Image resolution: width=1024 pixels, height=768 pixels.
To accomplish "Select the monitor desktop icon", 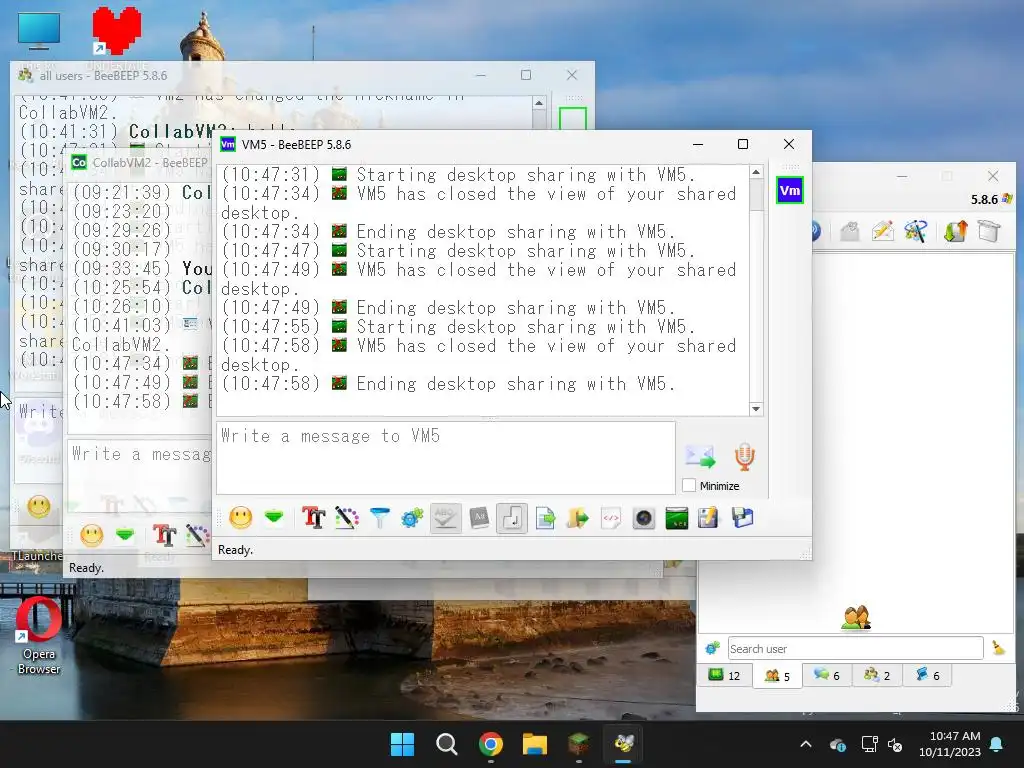I will tap(39, 30).
